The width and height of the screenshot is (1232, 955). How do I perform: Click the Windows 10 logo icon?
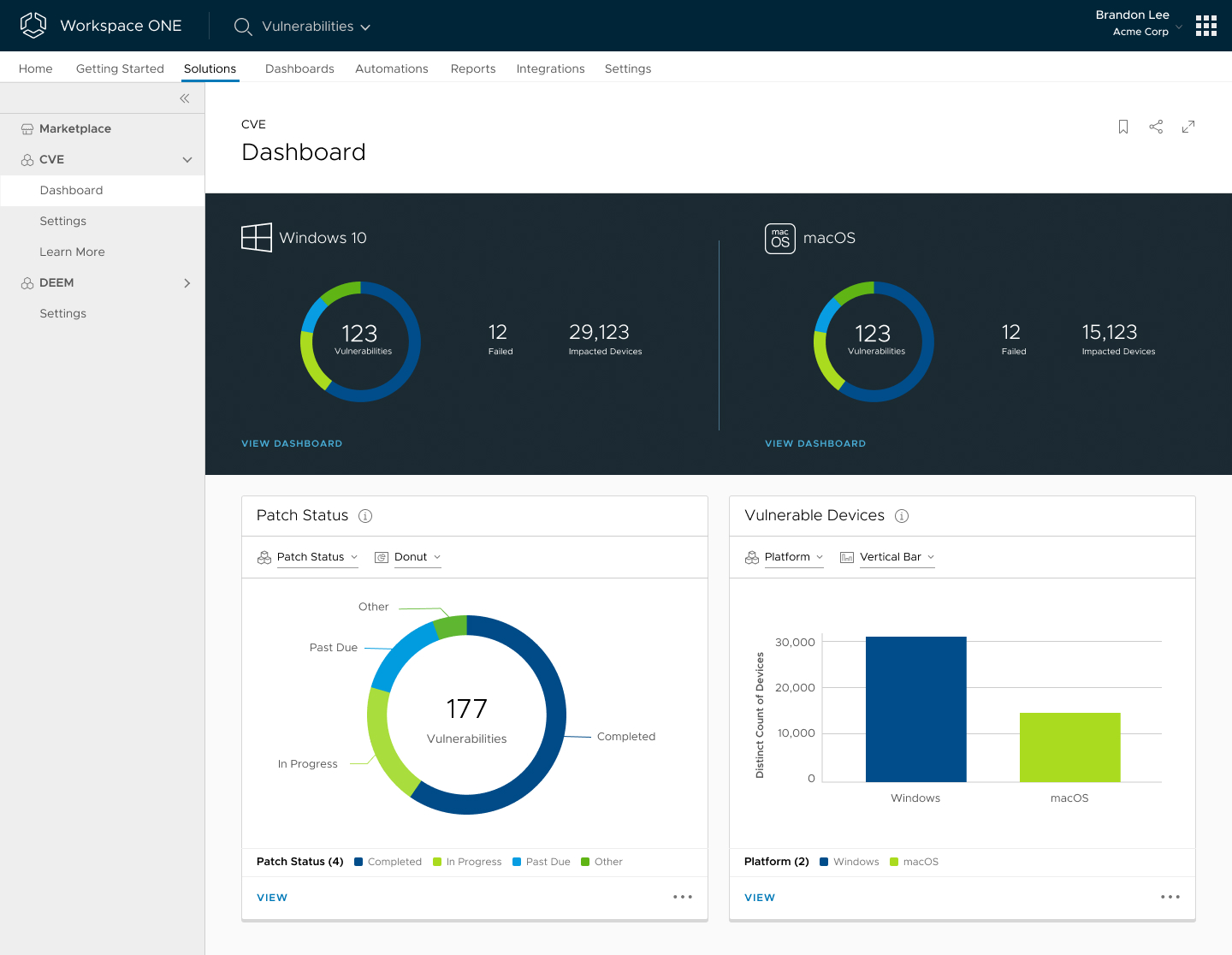coord(257,238)
